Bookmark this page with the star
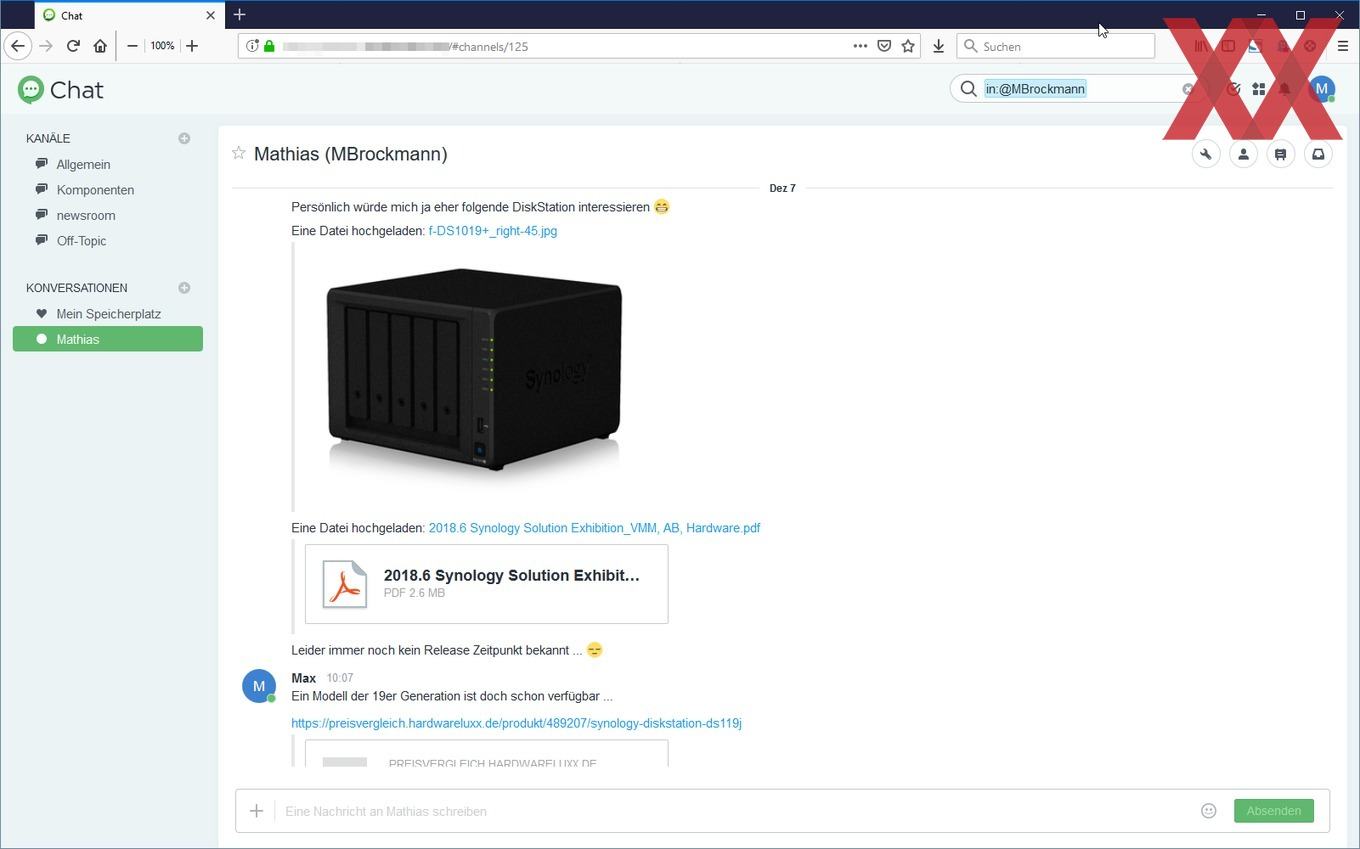This screenshot has height=849, width=1360. [908, 46]
